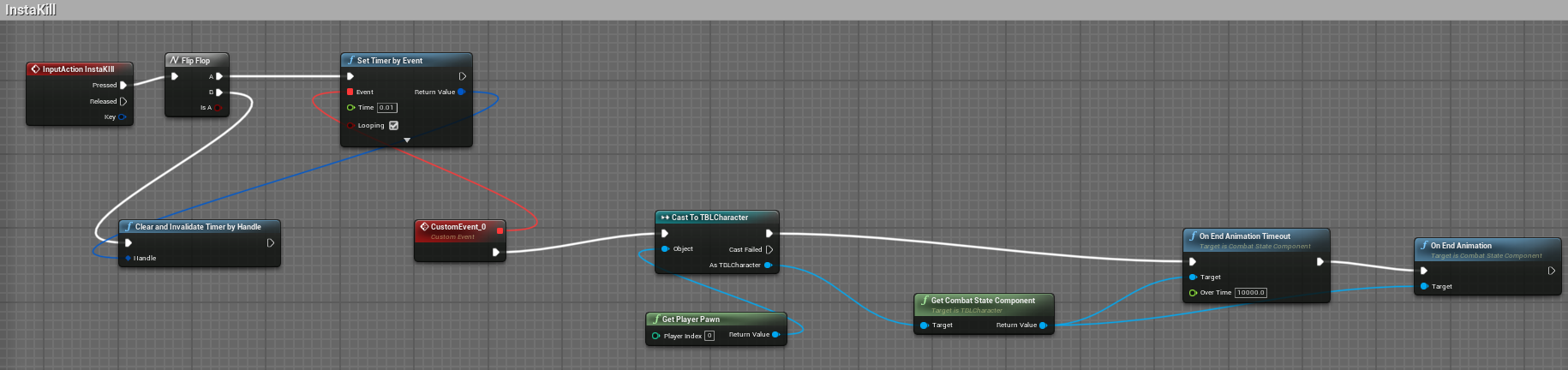Click the exec output pin on CustomEvent_0
Screen dimensions: 1568x370
coord(495,252)
